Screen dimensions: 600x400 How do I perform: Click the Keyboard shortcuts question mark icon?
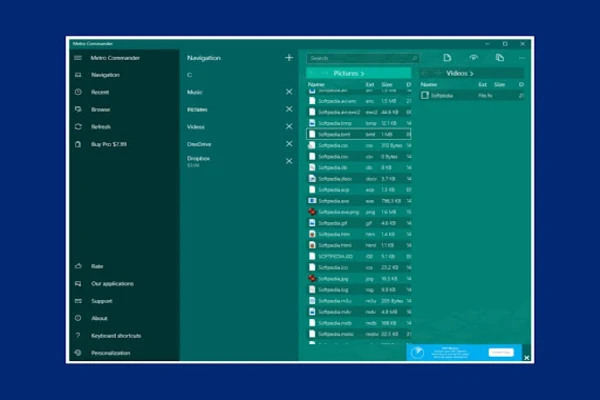pyautogui.click(x=78, y=335)
